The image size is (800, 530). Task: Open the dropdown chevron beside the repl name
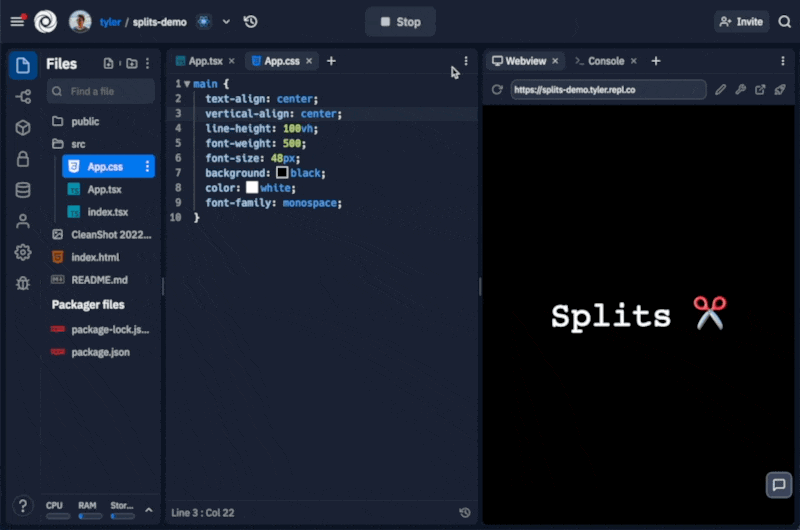226,22
